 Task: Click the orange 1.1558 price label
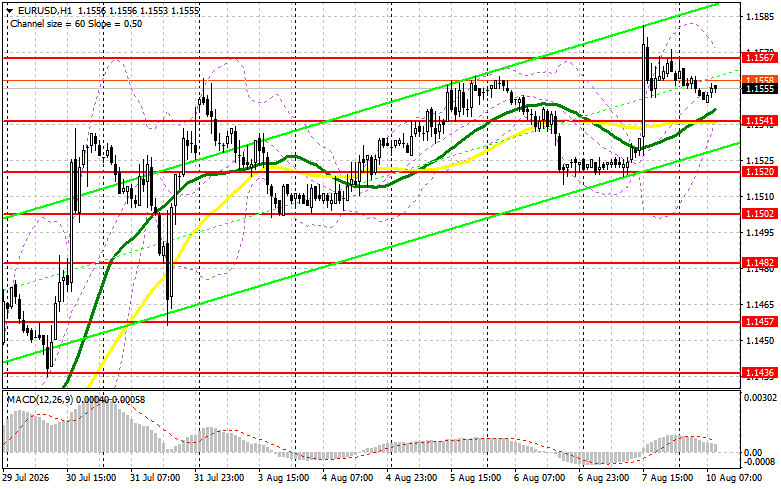tap(759, 80)
